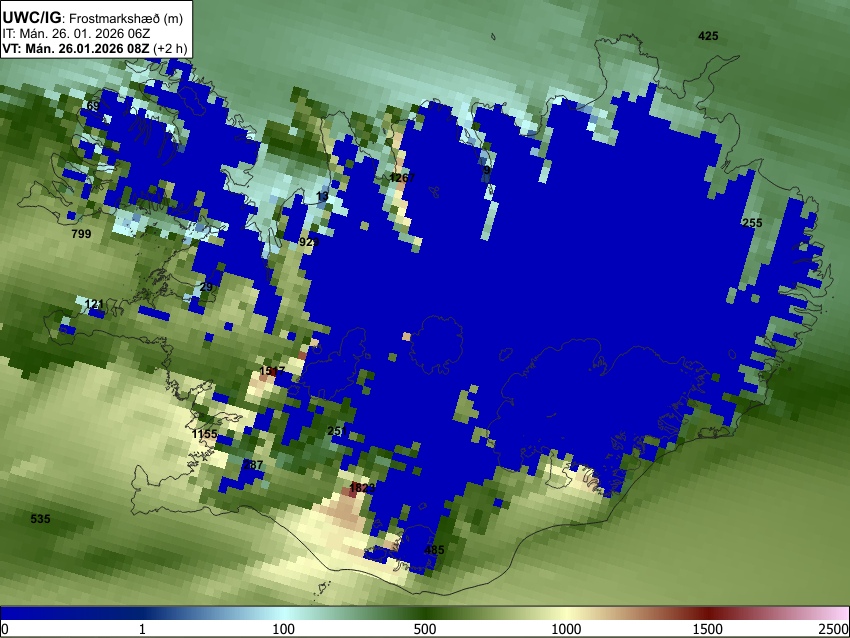This screenshot has height=638, width=850.
Task: Click the 69 value label on map
Action: click(x=93, y=106)
